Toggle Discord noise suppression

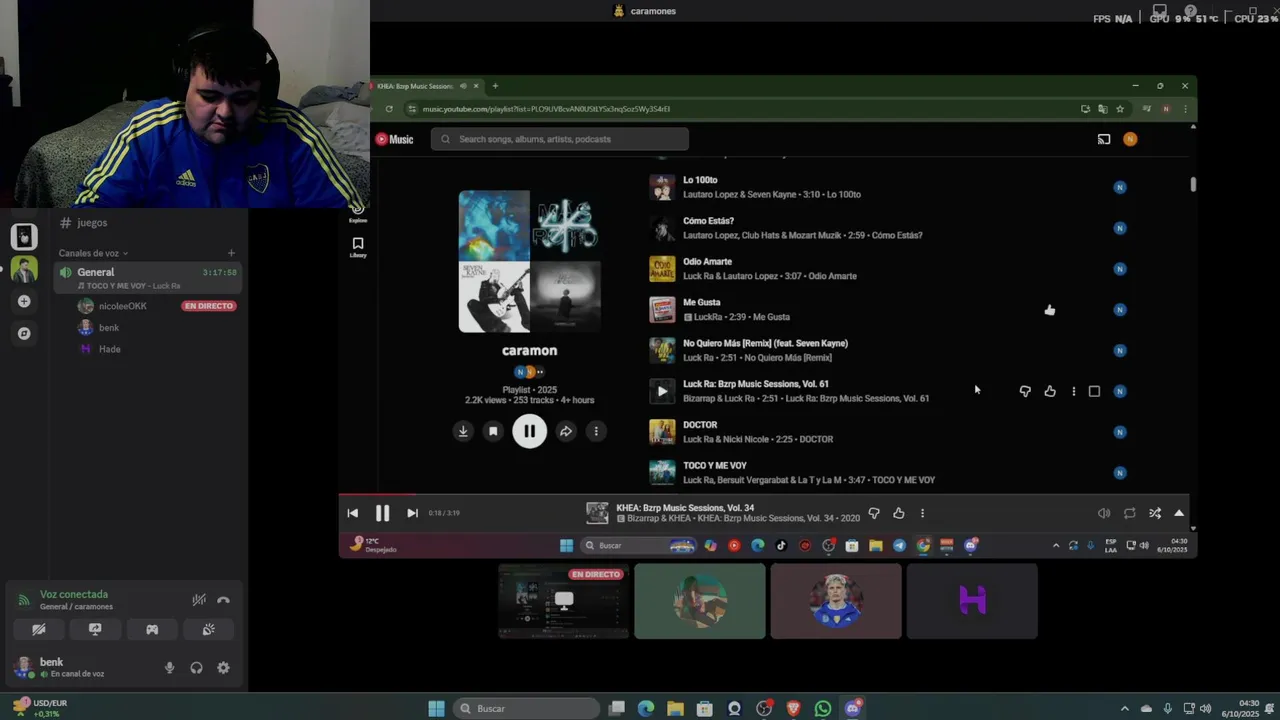click(x=199, y=600)
